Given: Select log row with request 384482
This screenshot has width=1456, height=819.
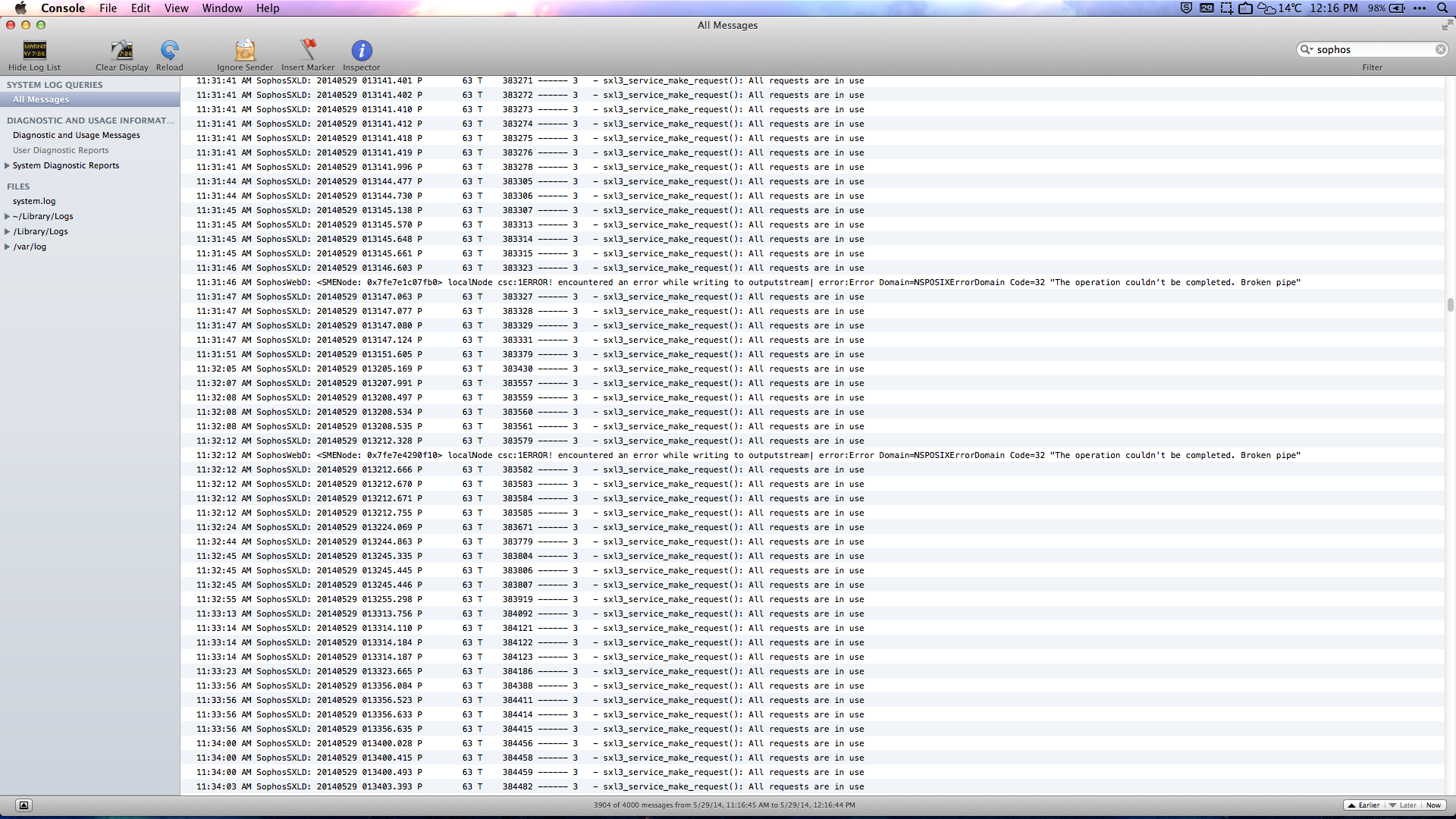Looking at the screenshot, I should (x=812, y=786).
